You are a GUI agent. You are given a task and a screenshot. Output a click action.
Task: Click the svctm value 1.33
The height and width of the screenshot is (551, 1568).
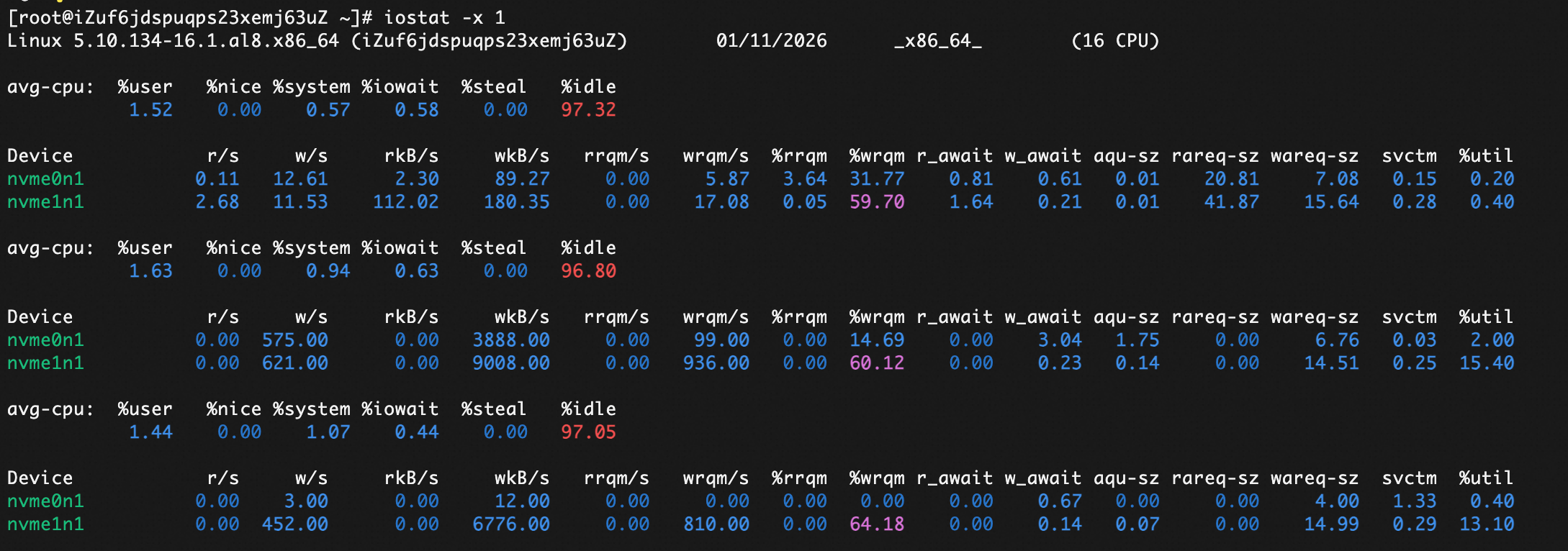pos(1414,501)
